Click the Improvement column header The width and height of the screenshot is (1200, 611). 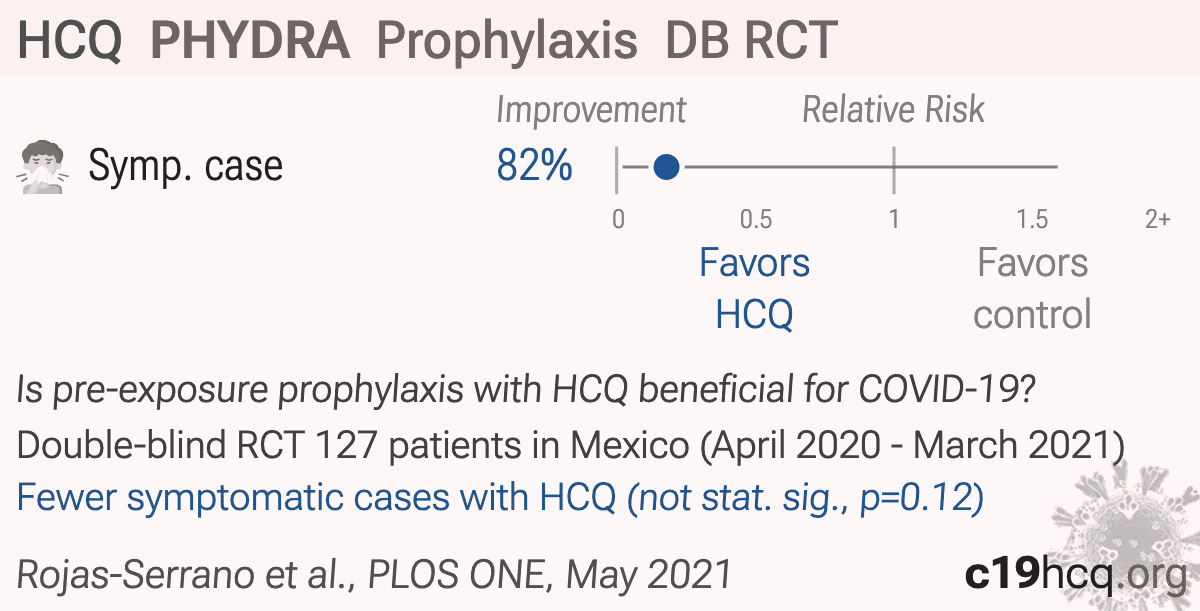(591, 110)
